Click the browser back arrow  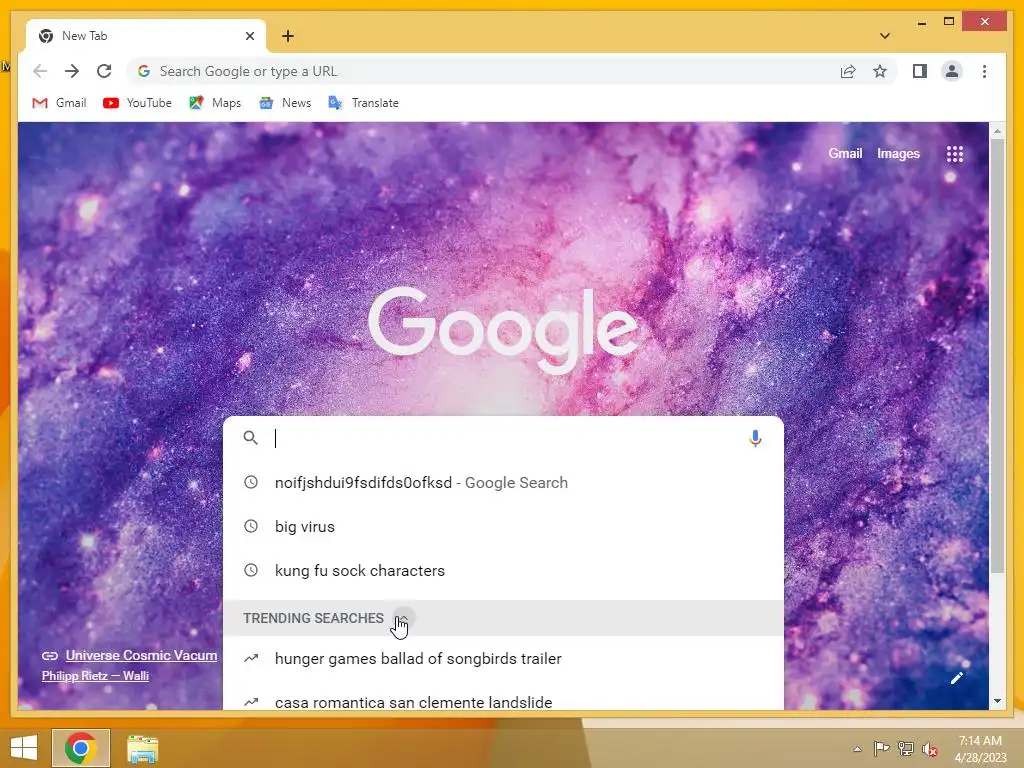pos(40,71)
